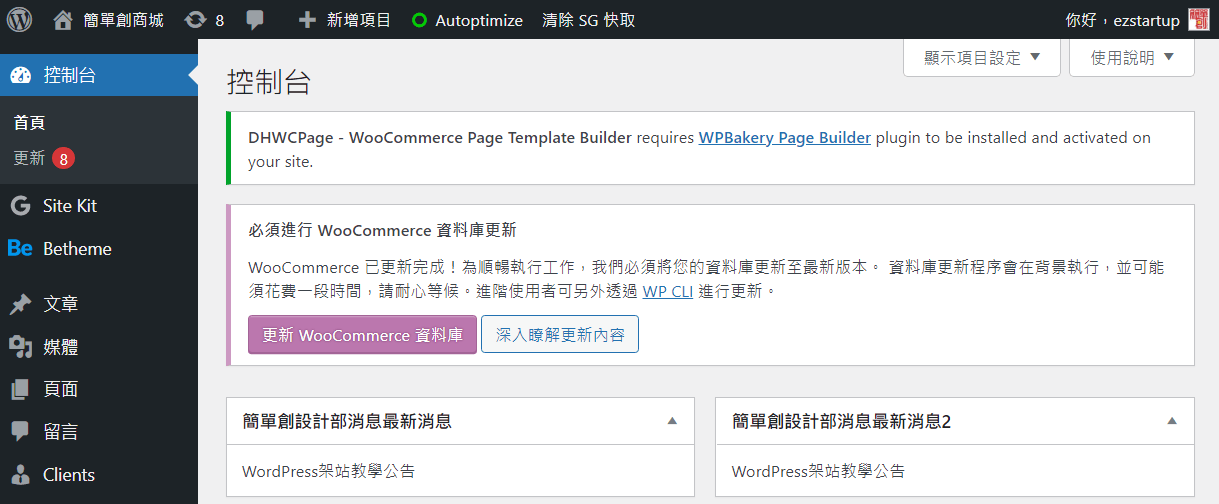Image resolution: width=1219 pixels, height=504 pixels.
Task: Open the 顯示項目設定 dropdown
Action: [x=981, y=58]
